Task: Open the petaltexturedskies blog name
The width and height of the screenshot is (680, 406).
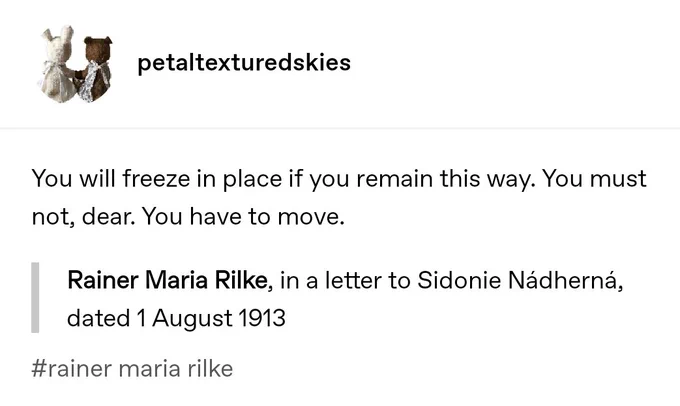Action: [x=244, y=63]
